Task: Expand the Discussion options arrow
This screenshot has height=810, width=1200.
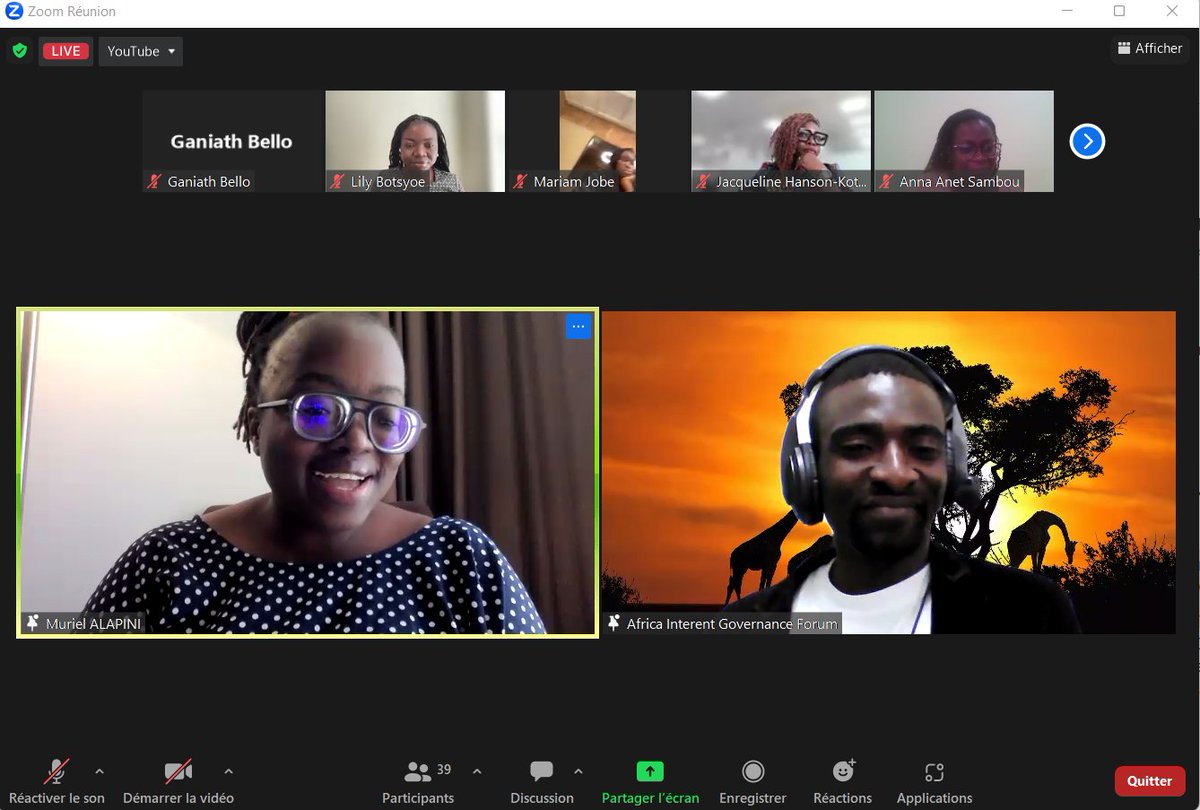Action: [578, 771]
